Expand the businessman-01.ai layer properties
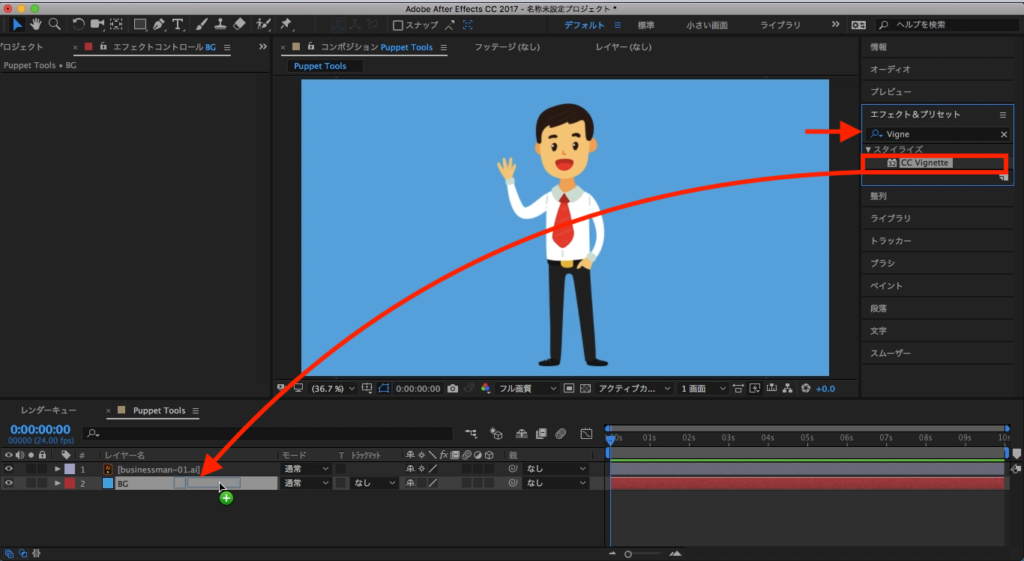 57,468
